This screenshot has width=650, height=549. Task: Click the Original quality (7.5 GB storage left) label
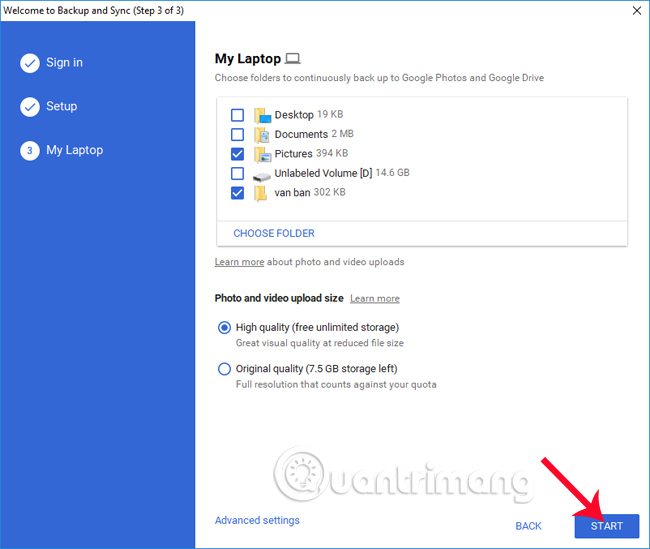click(x=317, y=369)
